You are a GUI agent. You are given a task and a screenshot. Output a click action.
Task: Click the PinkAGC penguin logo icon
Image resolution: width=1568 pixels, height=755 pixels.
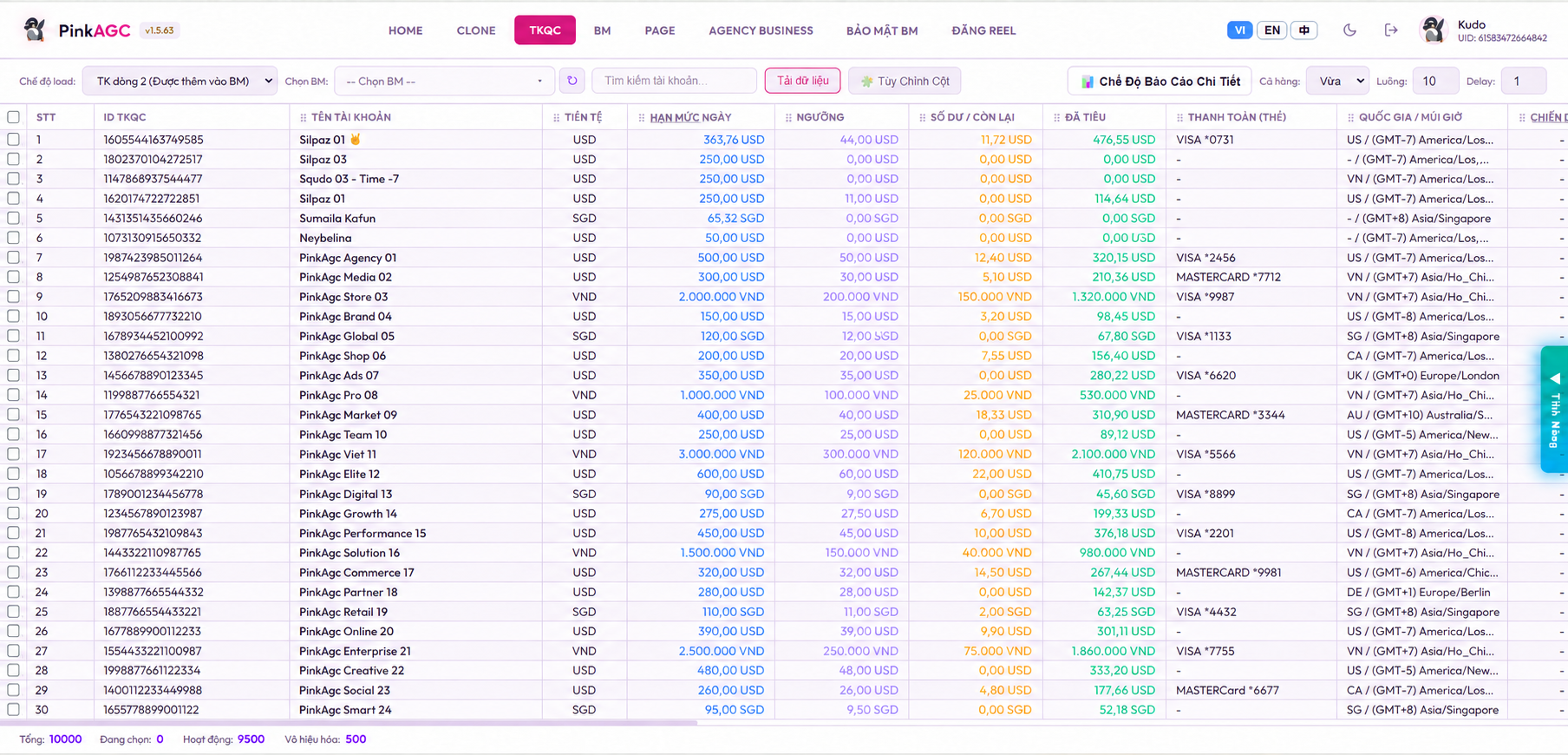click(x=35, y=30)
